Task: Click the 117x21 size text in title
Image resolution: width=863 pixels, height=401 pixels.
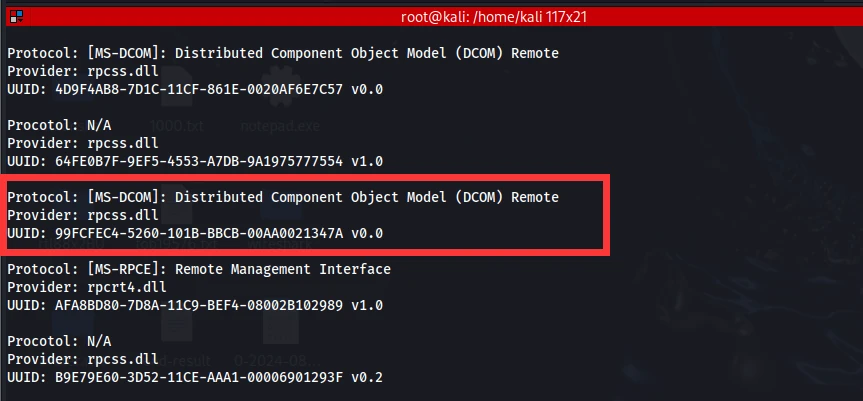Action: [x=567, y=17]
